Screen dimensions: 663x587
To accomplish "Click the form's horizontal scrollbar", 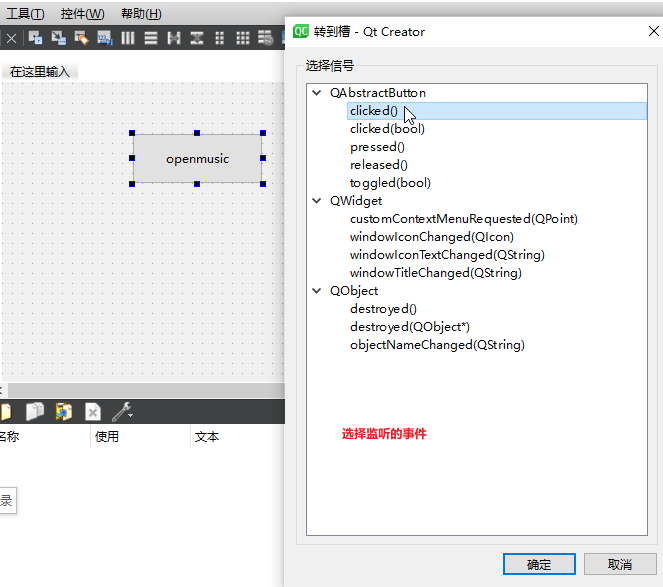I will [146, 390].
